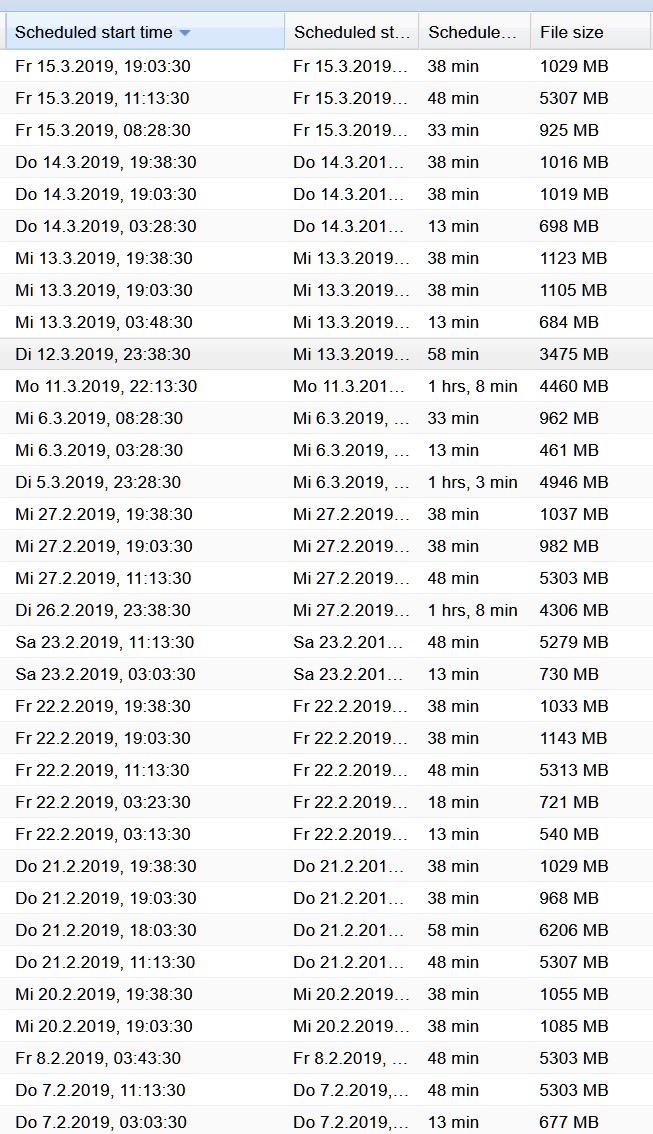Viewport: 653px width, 1134px height.
Task: Select the recording Sa 23.2.2019, 03:03:30
Action: coord(326,674)
